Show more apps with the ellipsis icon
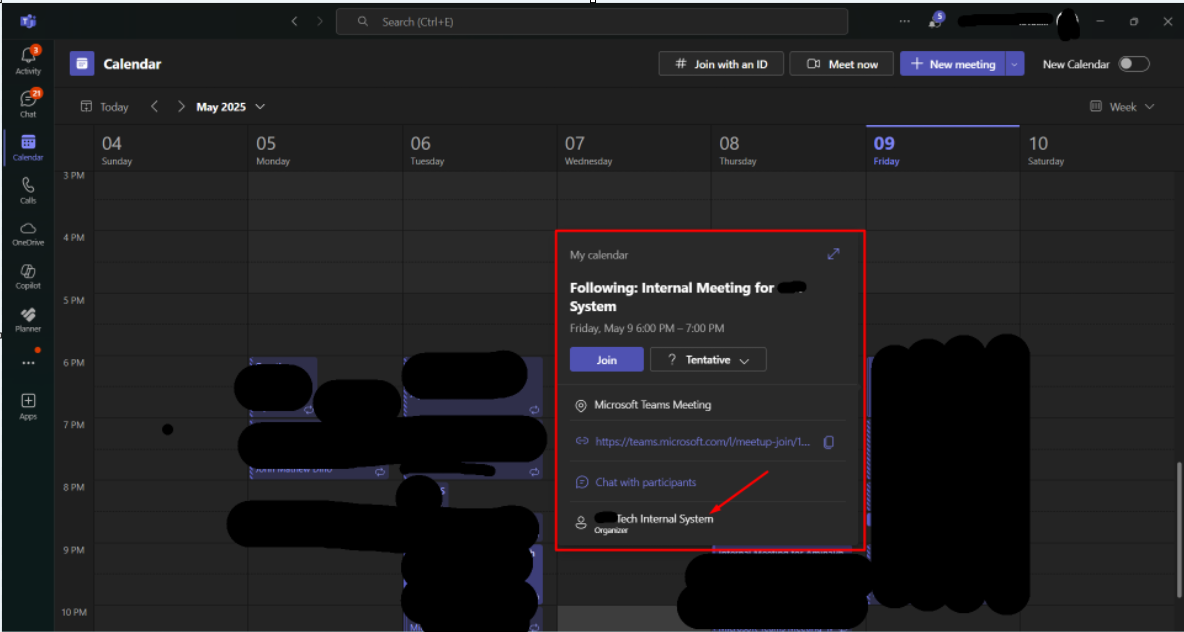Screen dimensions: 1184x632 coord(28,362)
